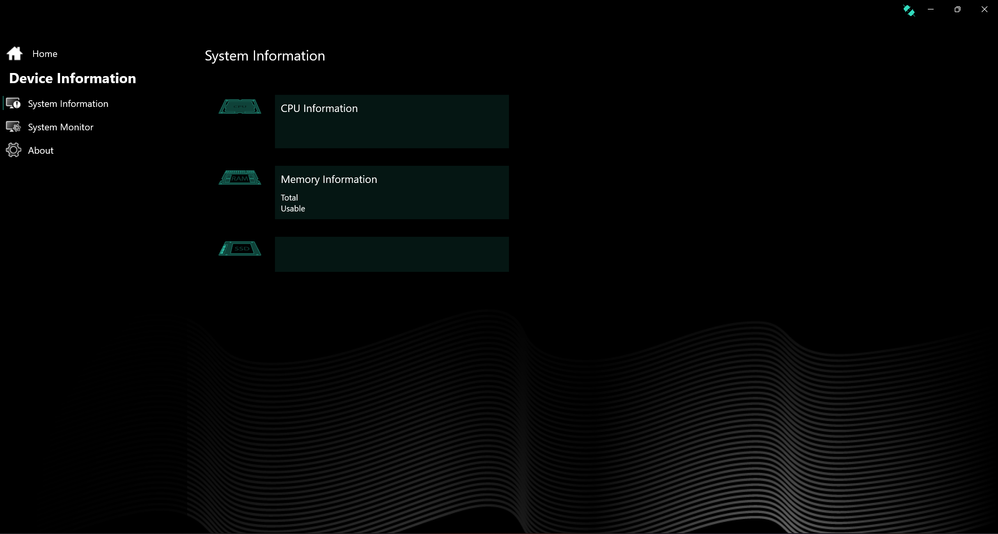Click the empty SSD storage panel
This screenshot has height=534, width=998.
coord(391,254)
